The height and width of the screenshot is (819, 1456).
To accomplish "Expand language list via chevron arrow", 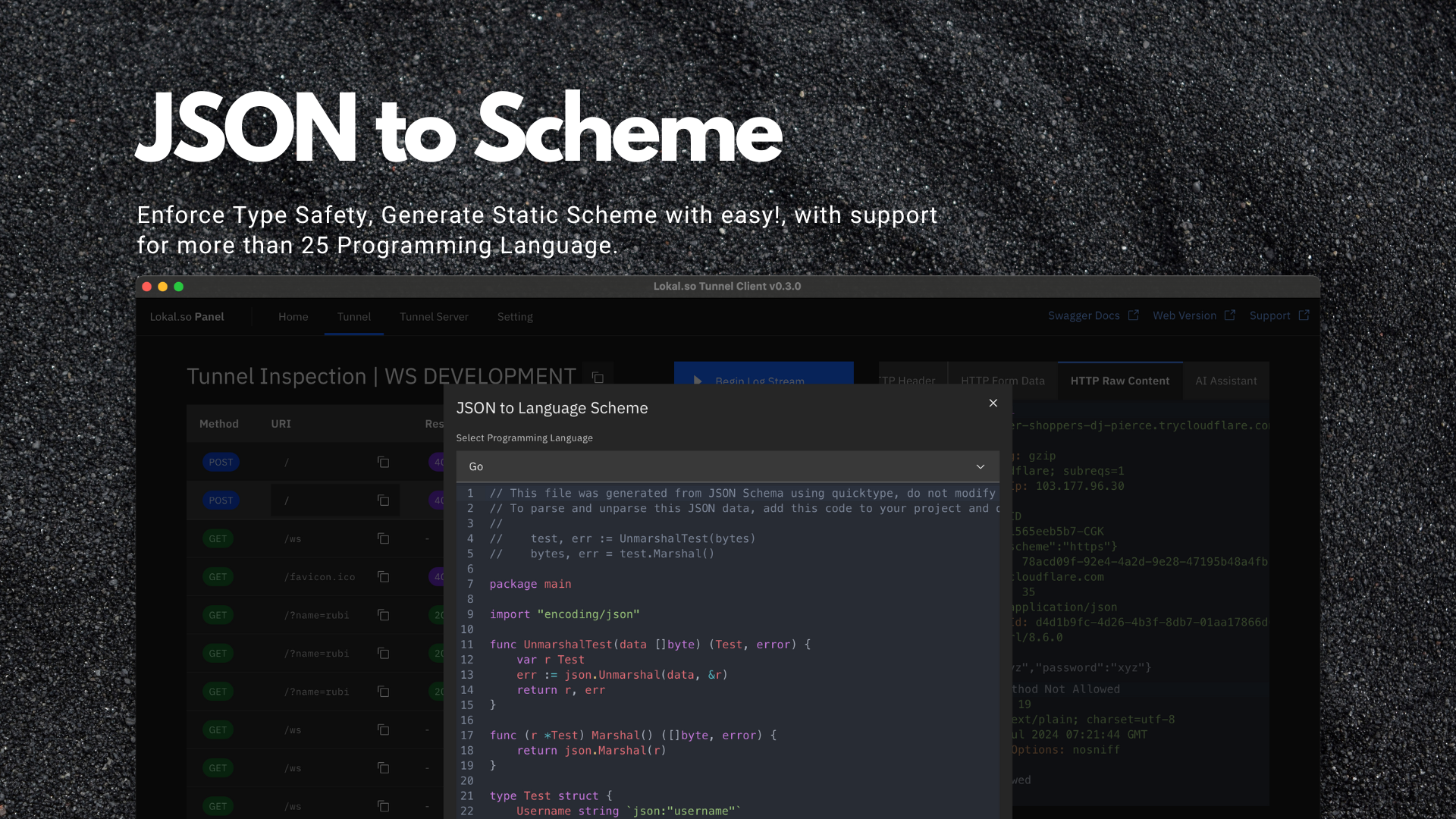I will [x=980, y=466].
